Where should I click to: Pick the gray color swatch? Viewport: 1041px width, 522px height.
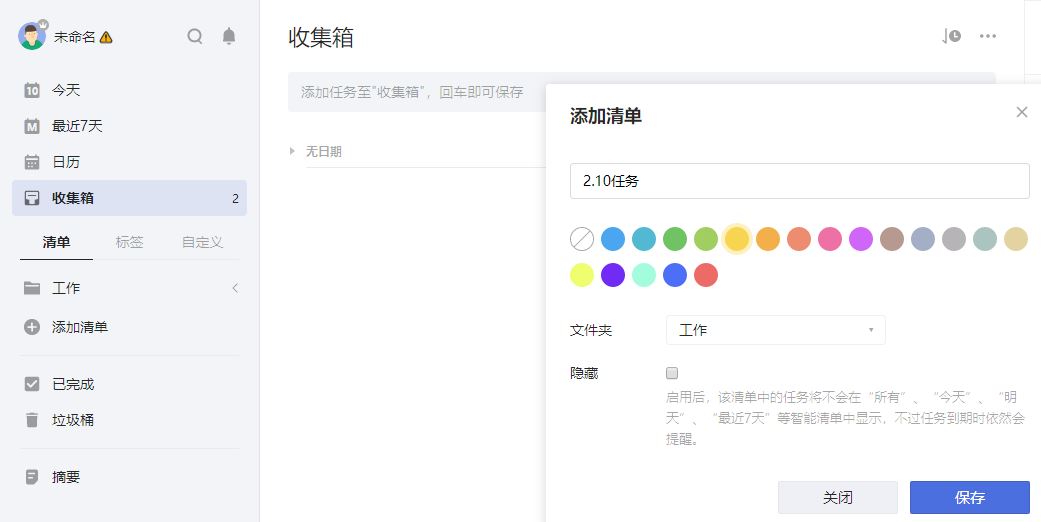coord(954,239)
